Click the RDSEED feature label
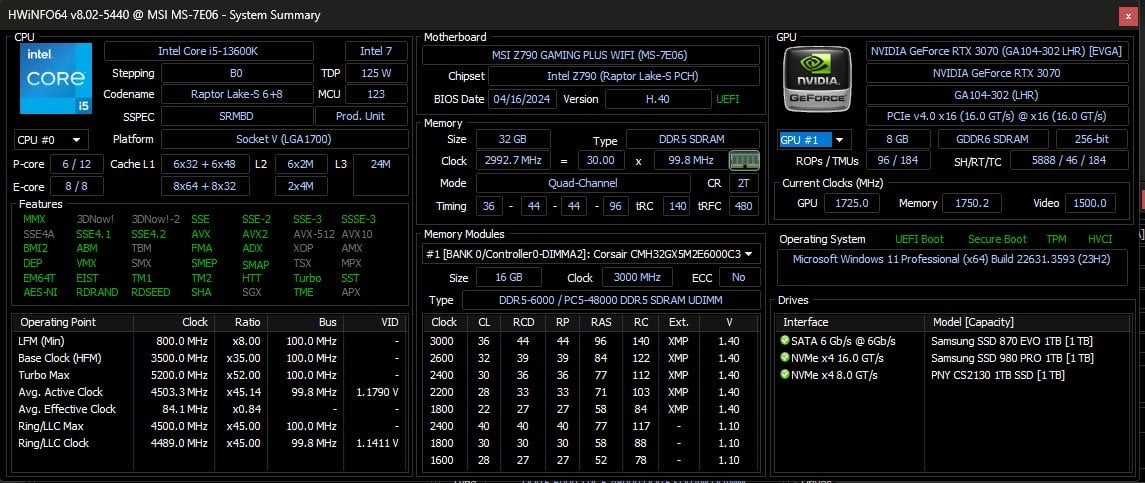This screenshot has width=1145, height=483. (x=150, y=292)
